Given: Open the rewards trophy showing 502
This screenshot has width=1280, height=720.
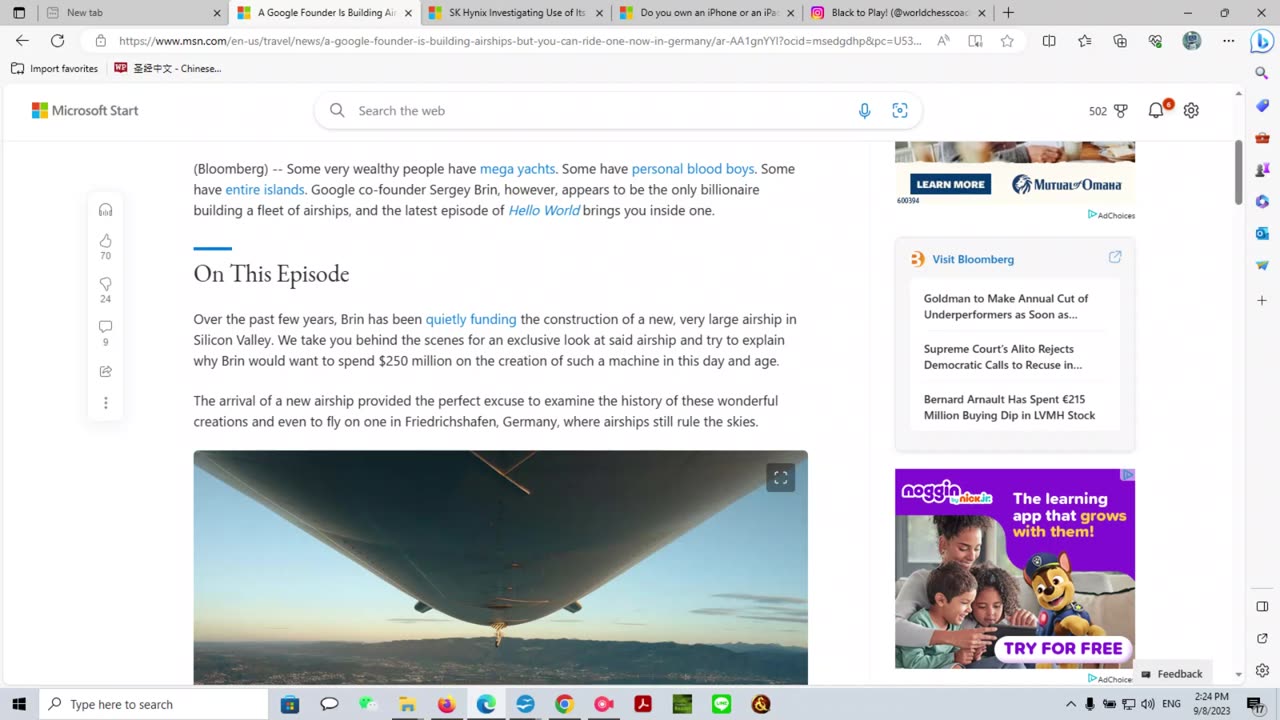Looking at the screenshot, I should pyautogui.click(x=1108, y=111).
